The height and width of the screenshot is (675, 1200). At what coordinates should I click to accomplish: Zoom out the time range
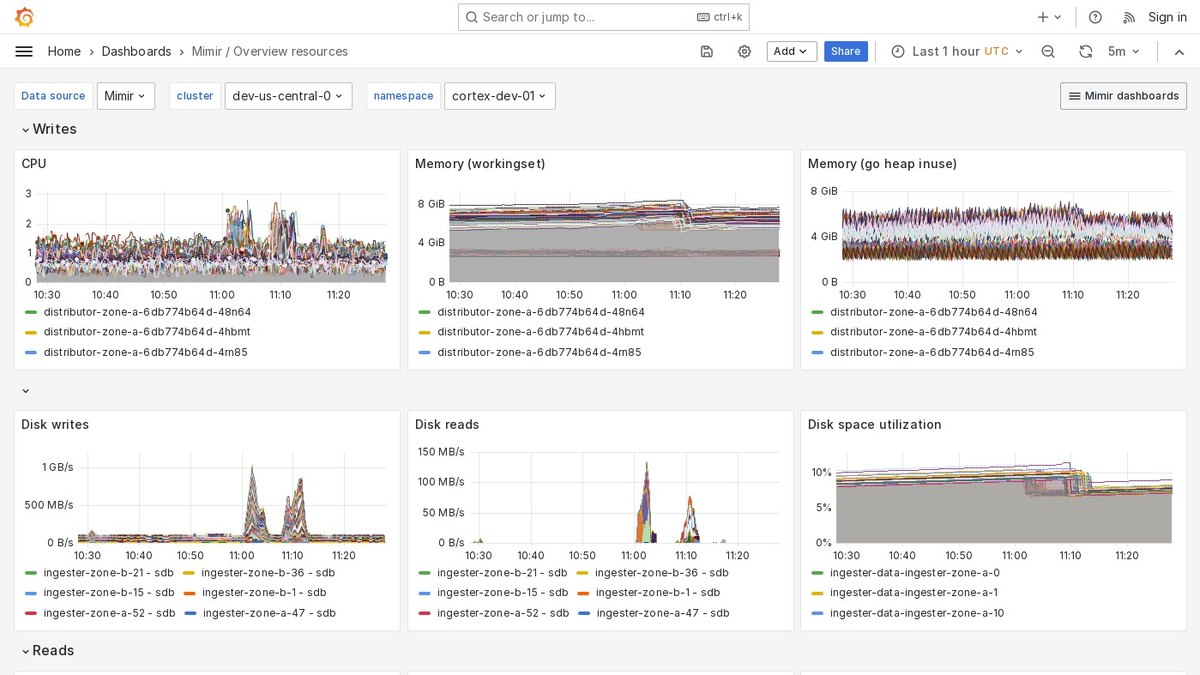pos(1048,51)
